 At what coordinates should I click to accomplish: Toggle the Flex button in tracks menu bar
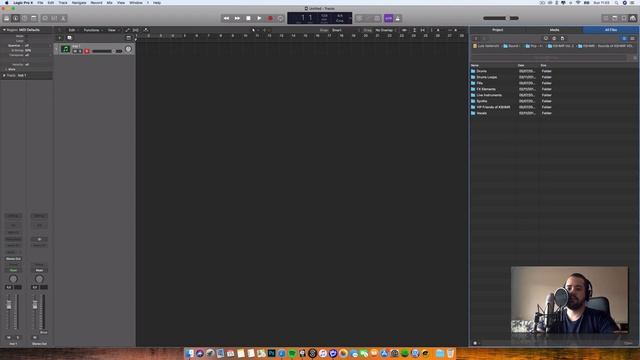136,30
